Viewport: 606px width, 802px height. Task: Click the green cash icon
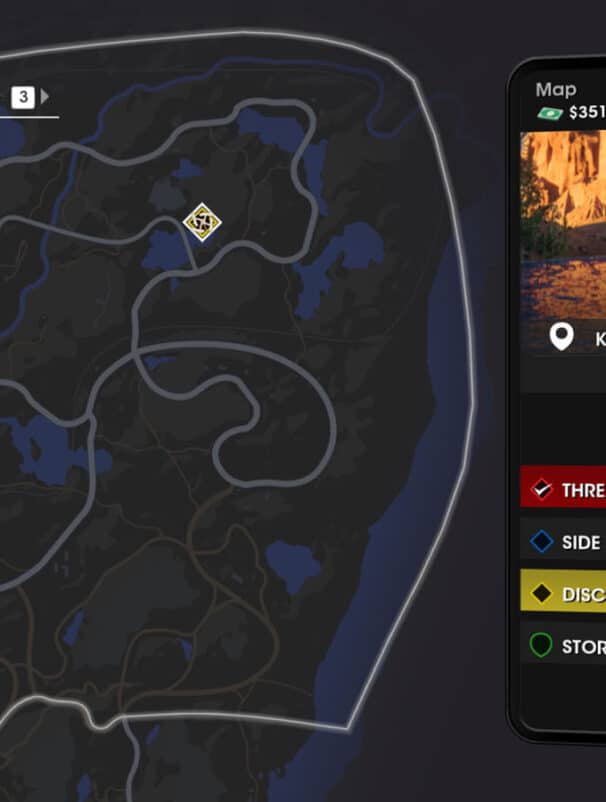pyautogui.click(x=550, y=113)
